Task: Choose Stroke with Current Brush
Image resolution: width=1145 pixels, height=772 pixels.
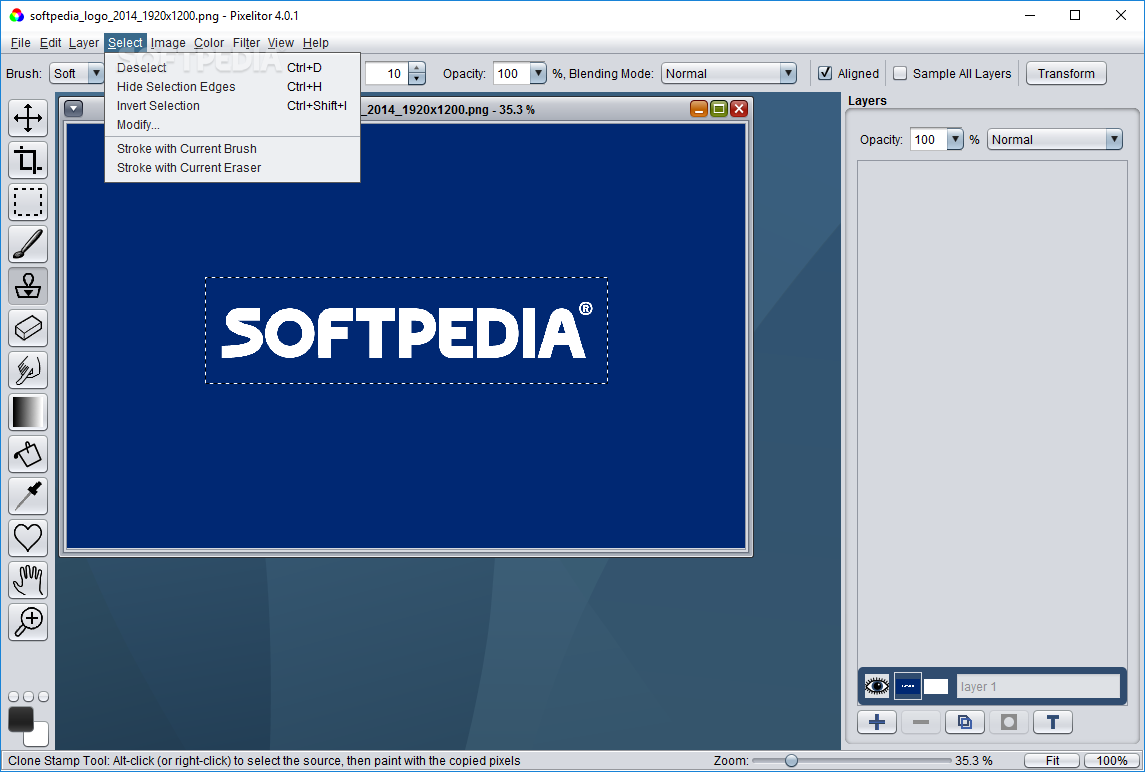Action: (x=232, y=148)
